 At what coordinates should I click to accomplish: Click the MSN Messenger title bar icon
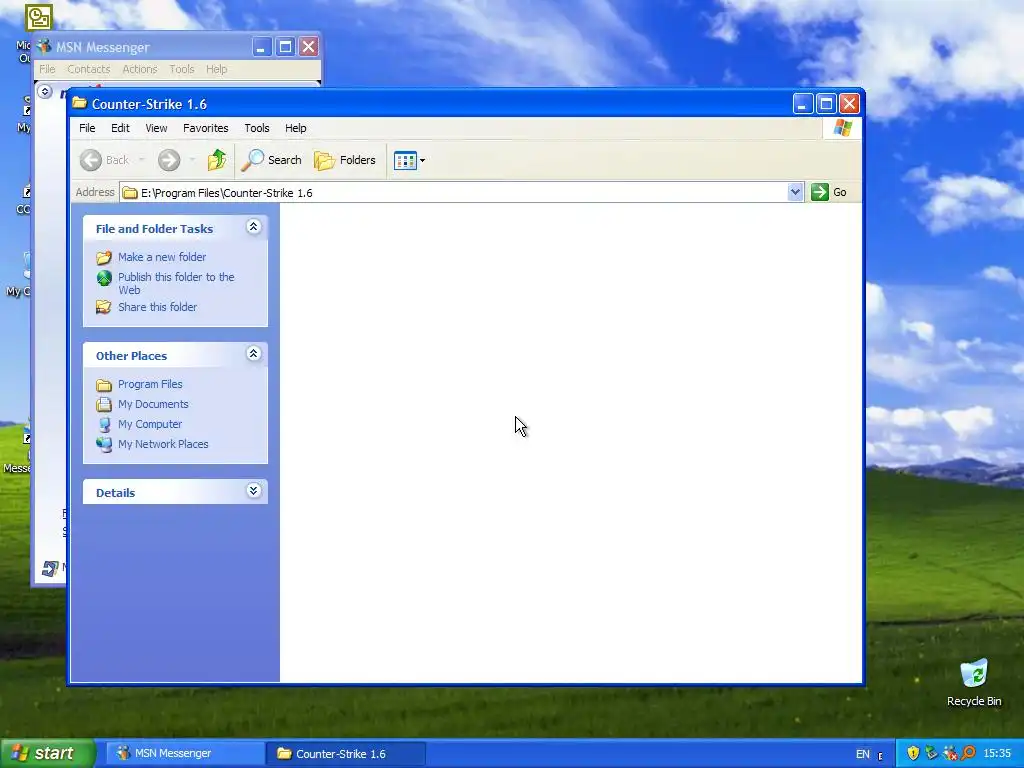tap(44, 46)
